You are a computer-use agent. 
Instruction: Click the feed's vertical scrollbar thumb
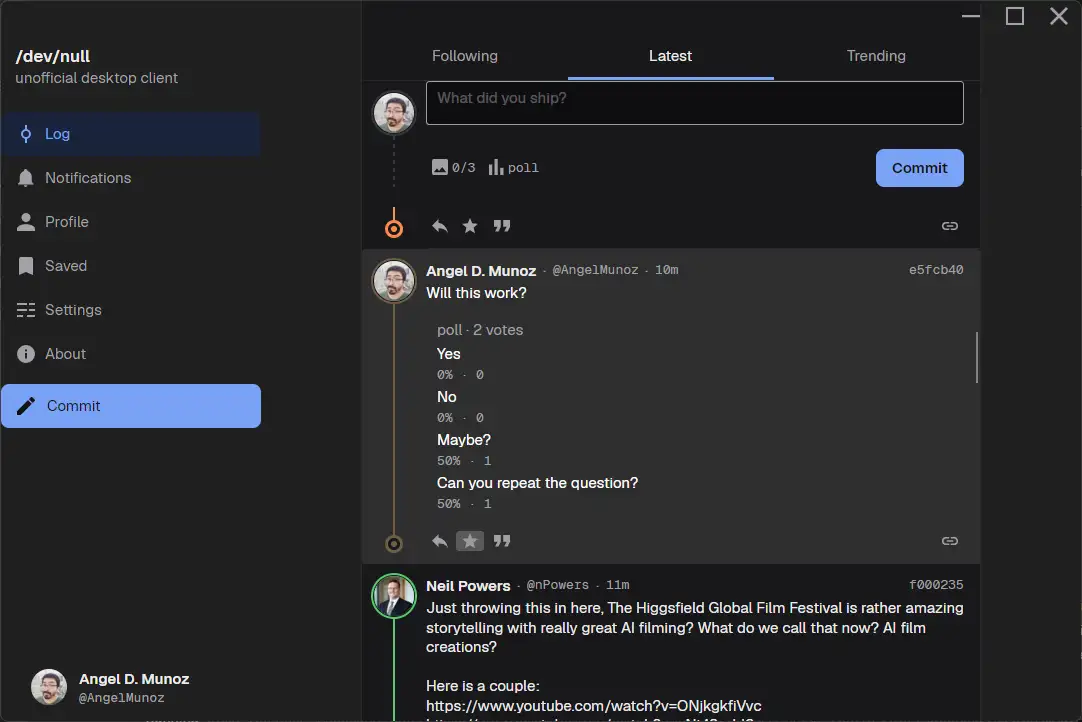[976, 358]
